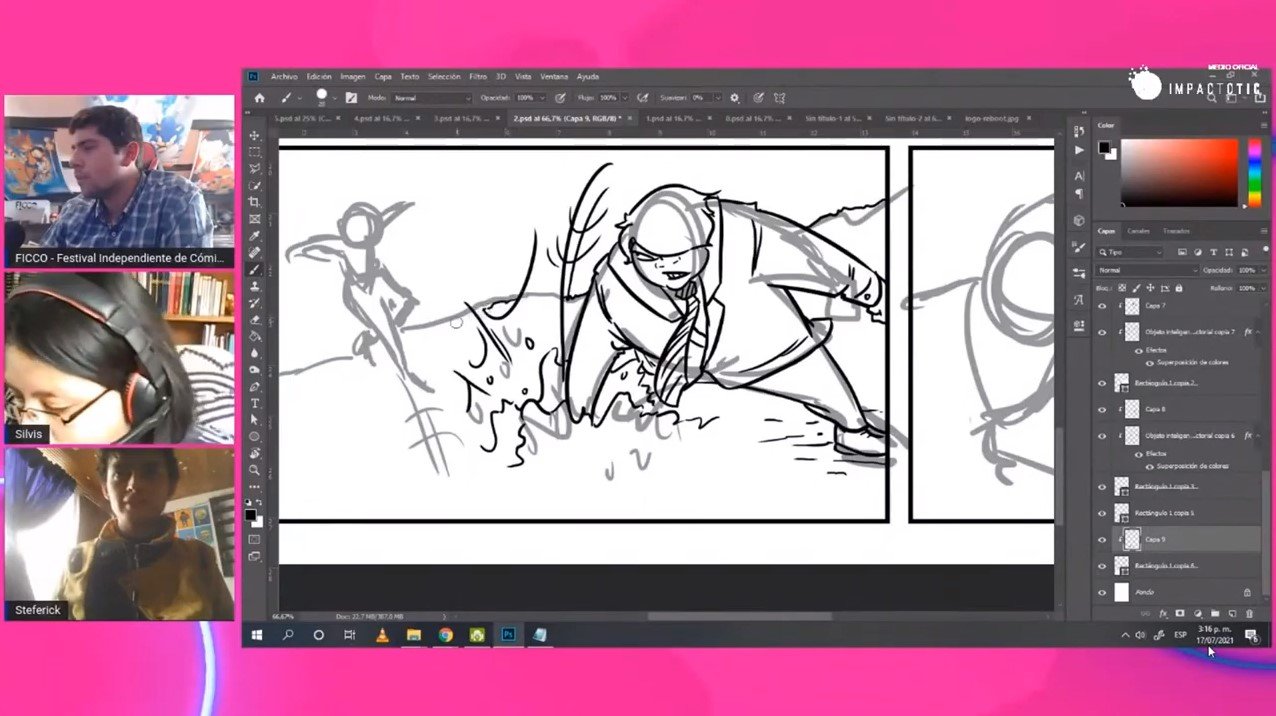Select the Lasso tool
Screen dimensions: 1276x716
click(x=254, y=169)
